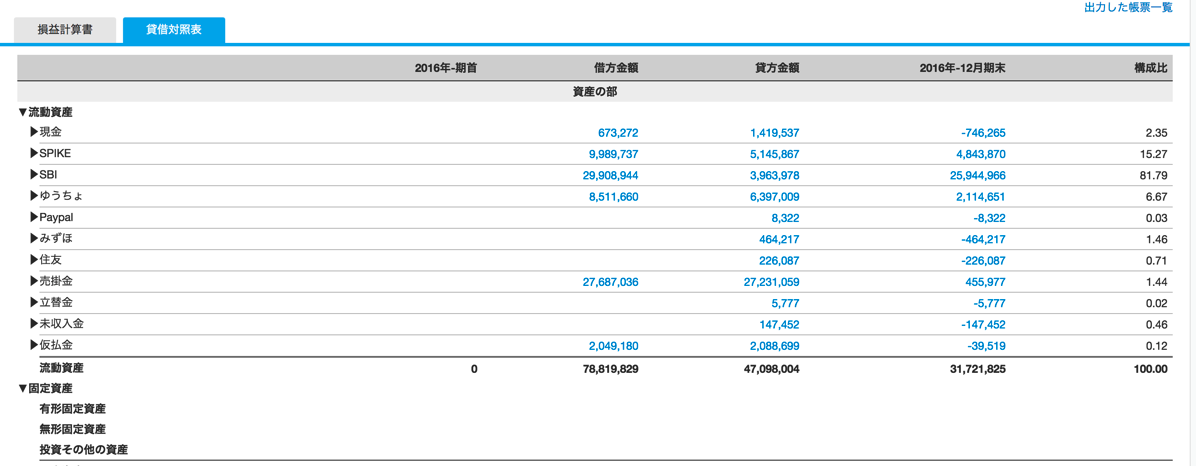This screenshot has width=1196, height=466.
Task: Expand the SBI account row
Action: click(x=34, y=175)
